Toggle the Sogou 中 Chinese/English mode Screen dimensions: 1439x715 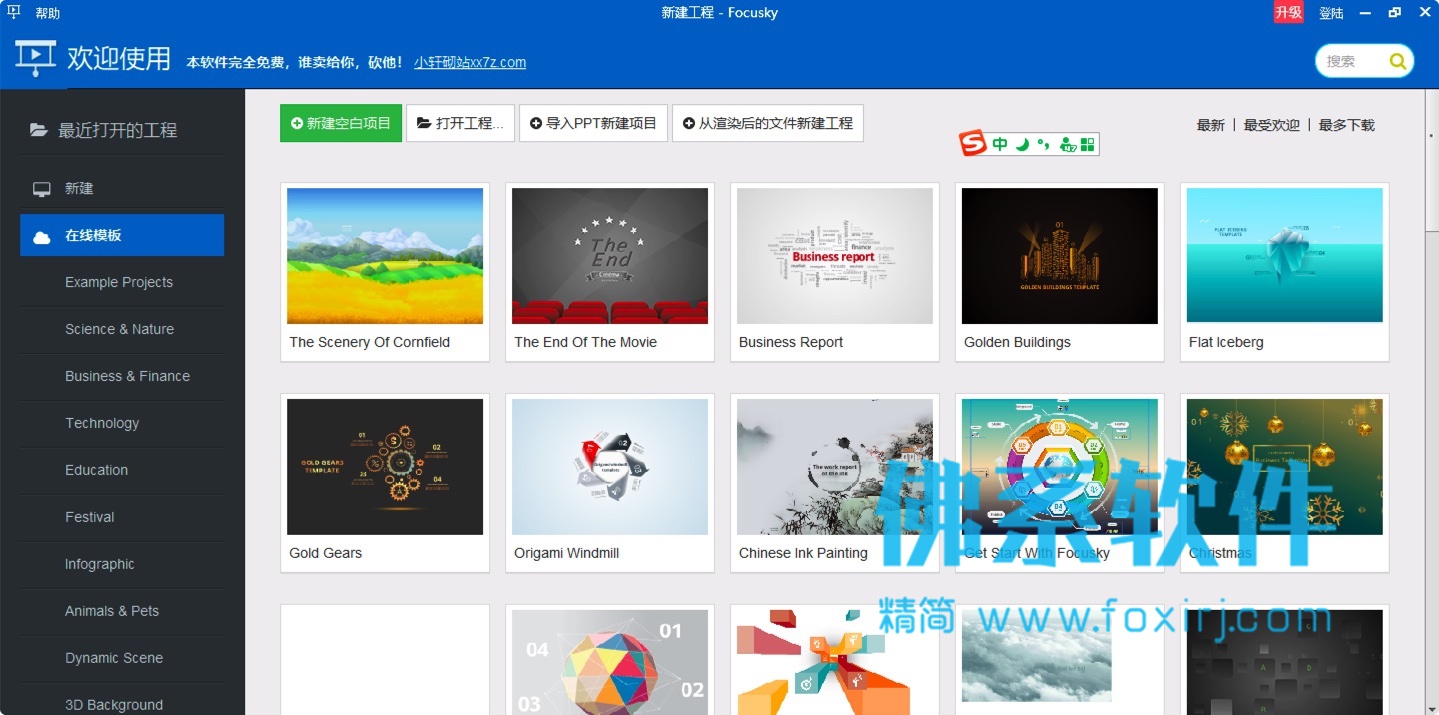[x=1000, y=144]
